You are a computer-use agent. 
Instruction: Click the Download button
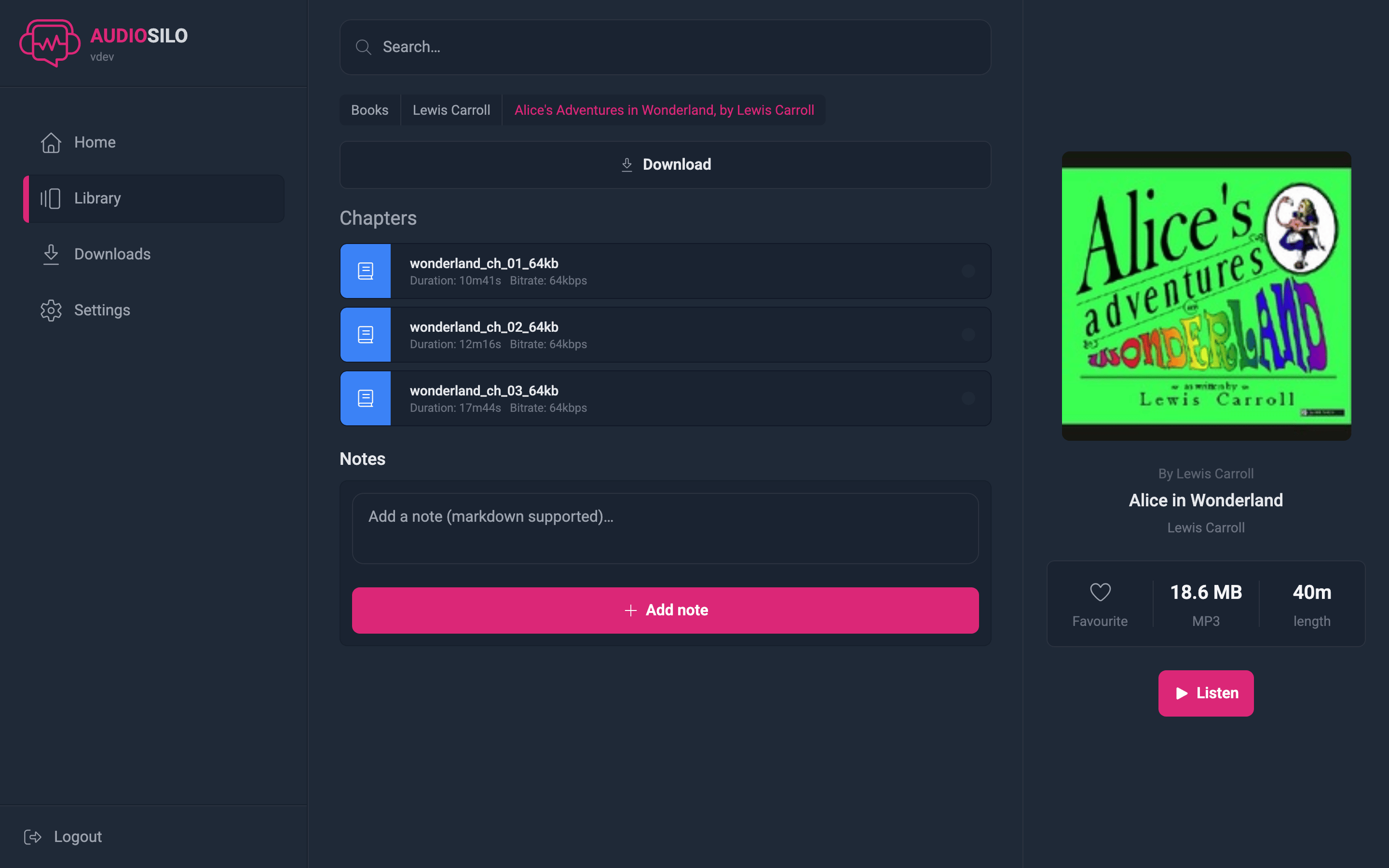[665, 165]
